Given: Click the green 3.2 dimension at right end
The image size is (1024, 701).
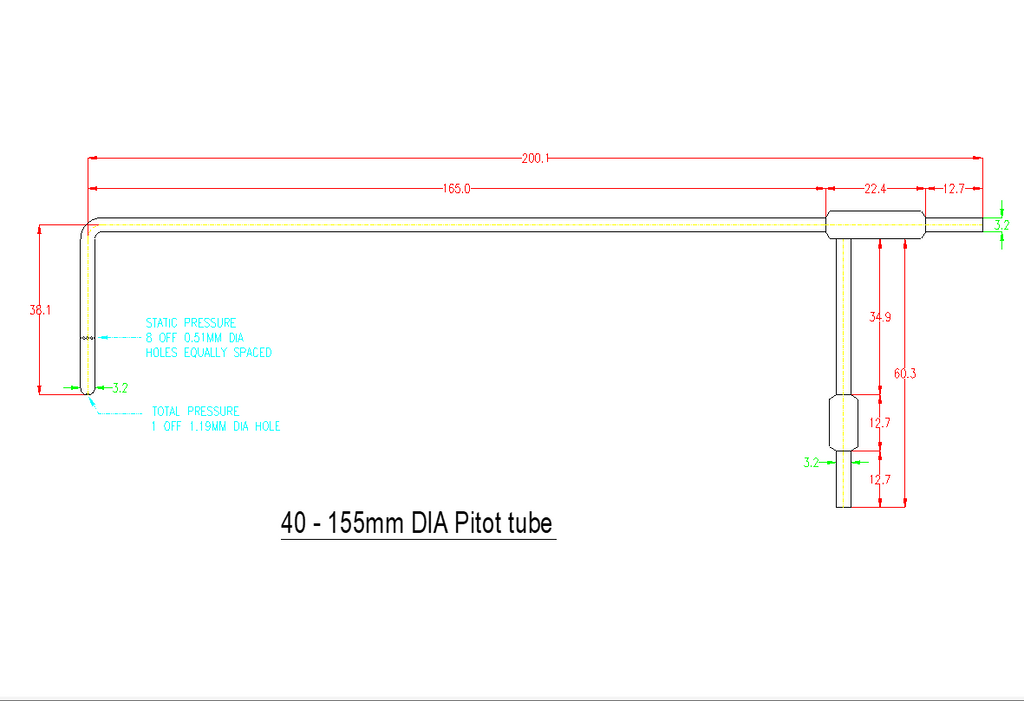Looking at the screenshot, I should click(x=1002, y=225).
